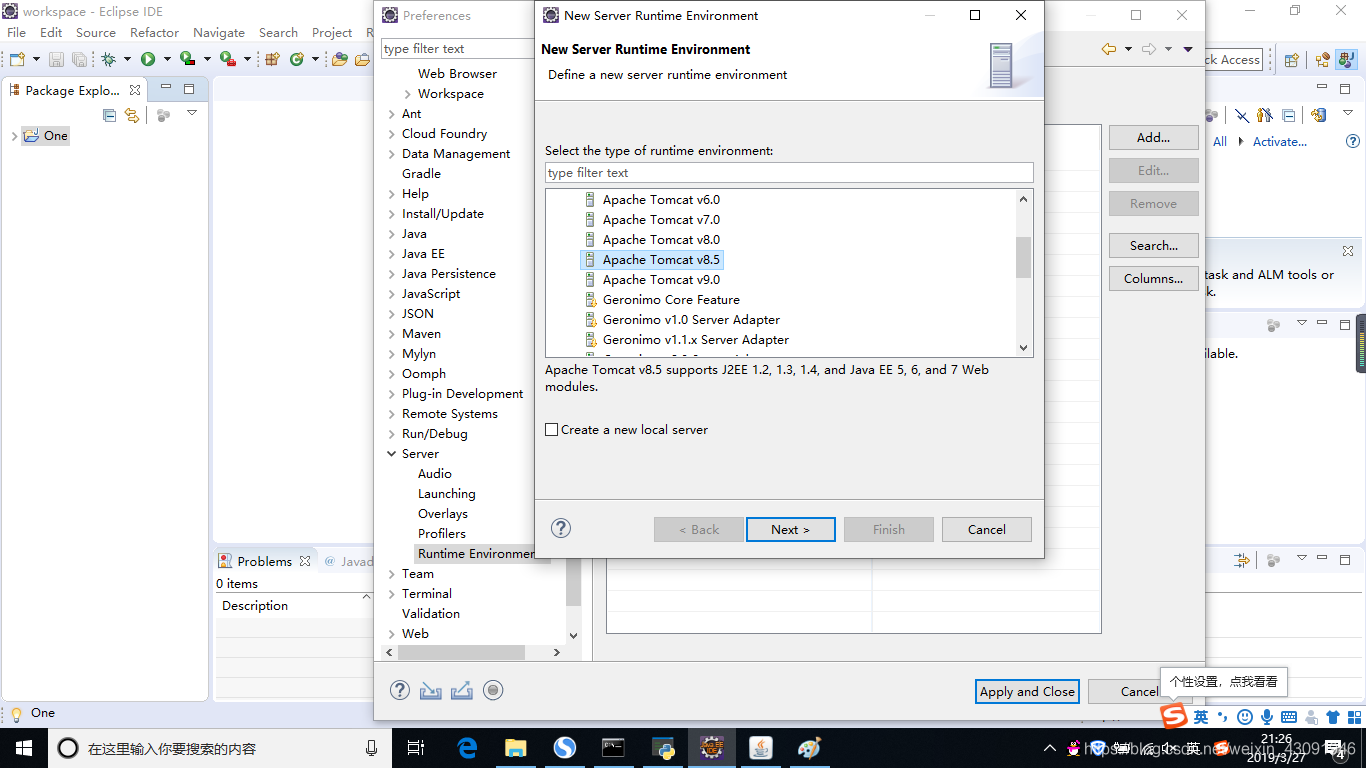Open the Refactor menu
Screen dimensions: 1366x768
point(155,32)
